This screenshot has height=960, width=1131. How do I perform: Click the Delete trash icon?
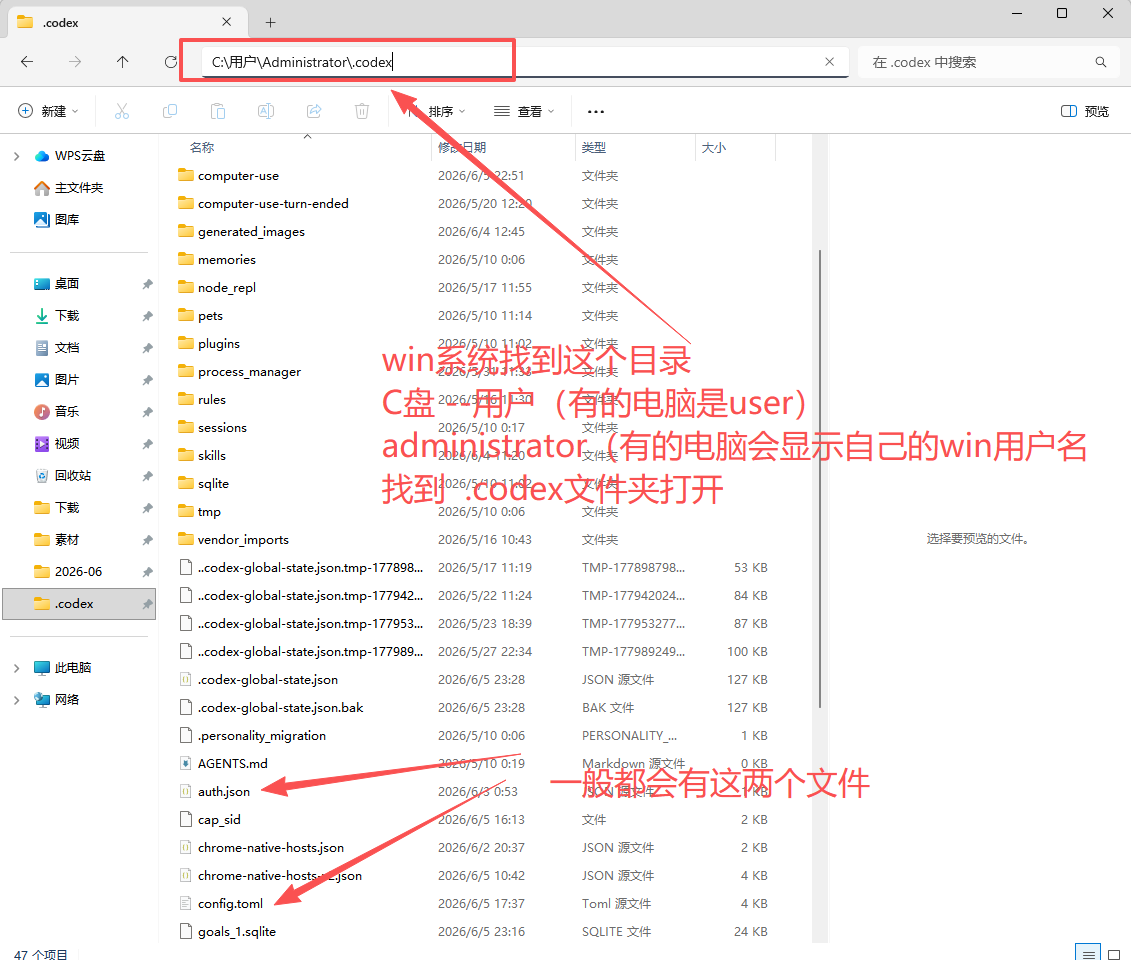click(362, 111)
